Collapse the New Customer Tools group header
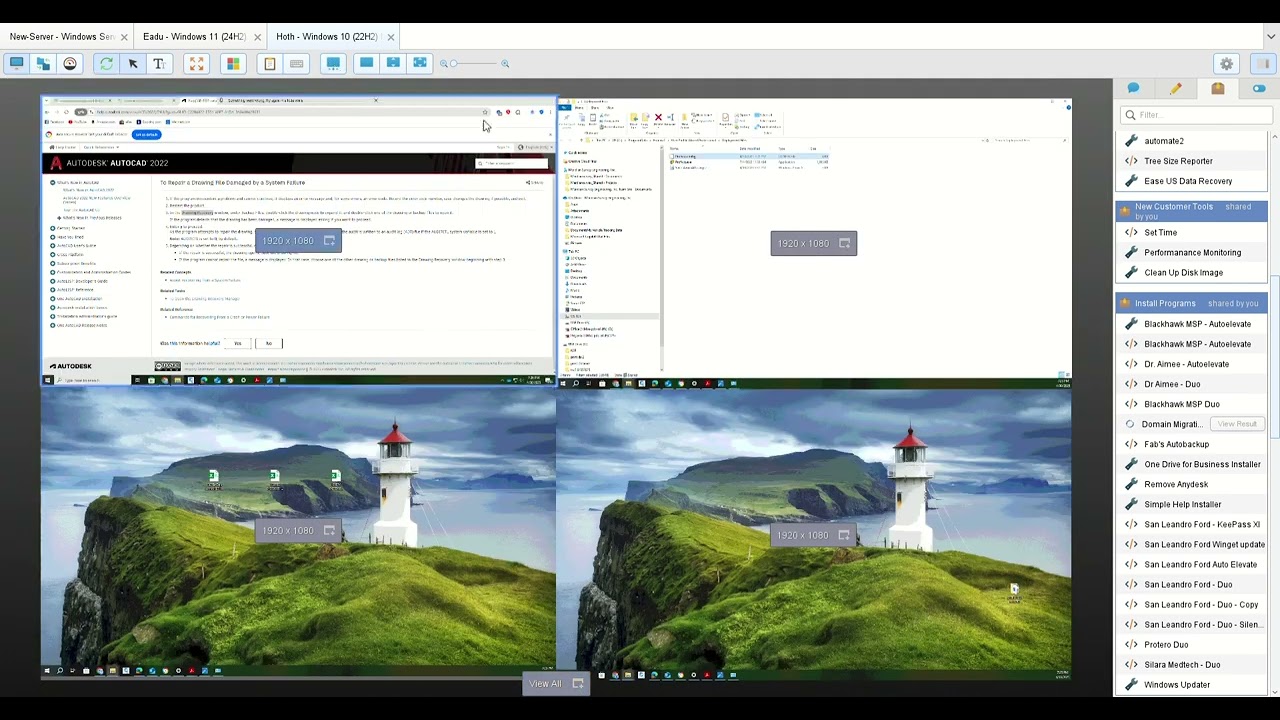Screen dimensions: 1280x720 (x=1192, y=211)
